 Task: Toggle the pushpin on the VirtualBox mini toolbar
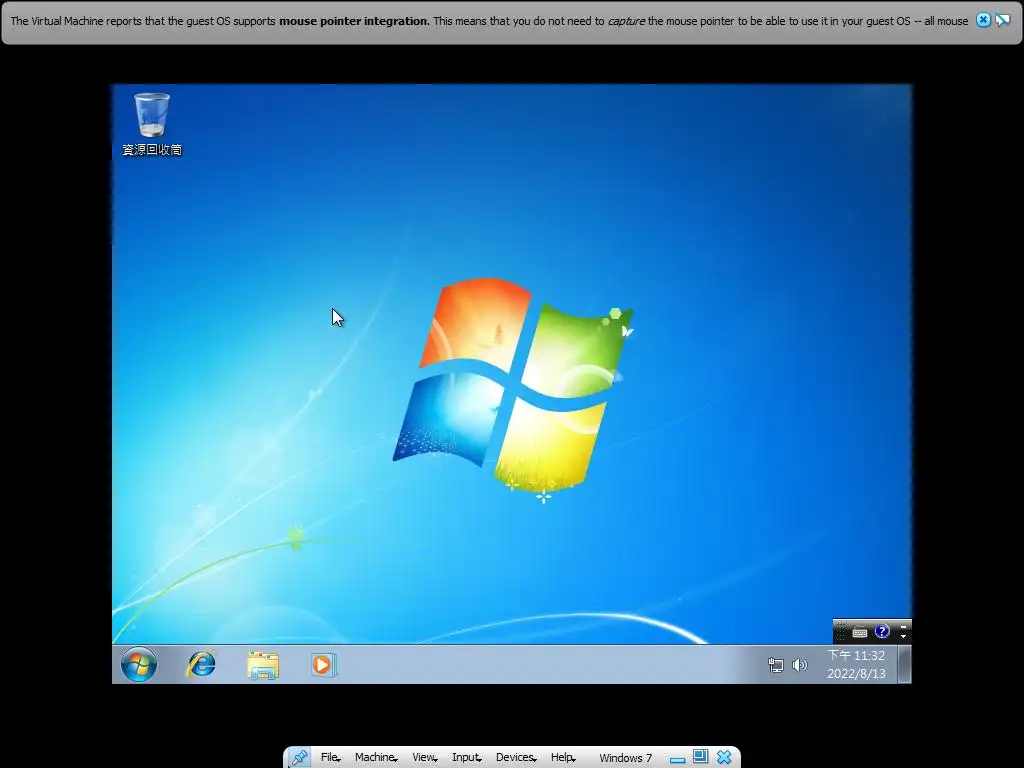[x=299, y=758]
